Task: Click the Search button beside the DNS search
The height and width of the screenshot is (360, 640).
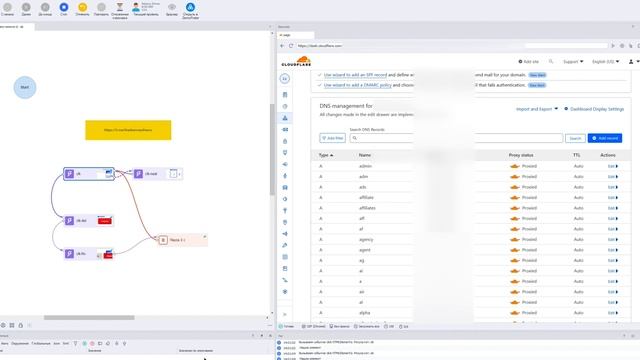Action: coord(575,138)
